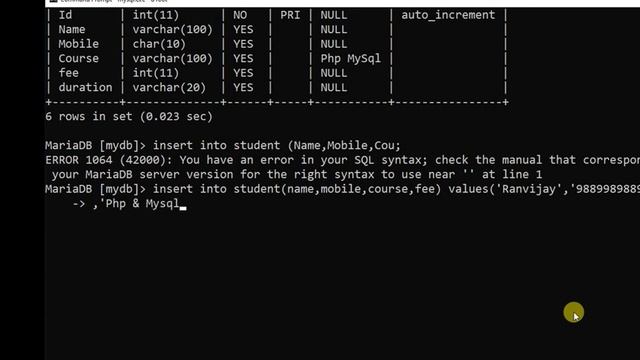This screenshot has height=360, width=640.
Task: Click the 'duration' field name in the table
Action: pos(85,87)
